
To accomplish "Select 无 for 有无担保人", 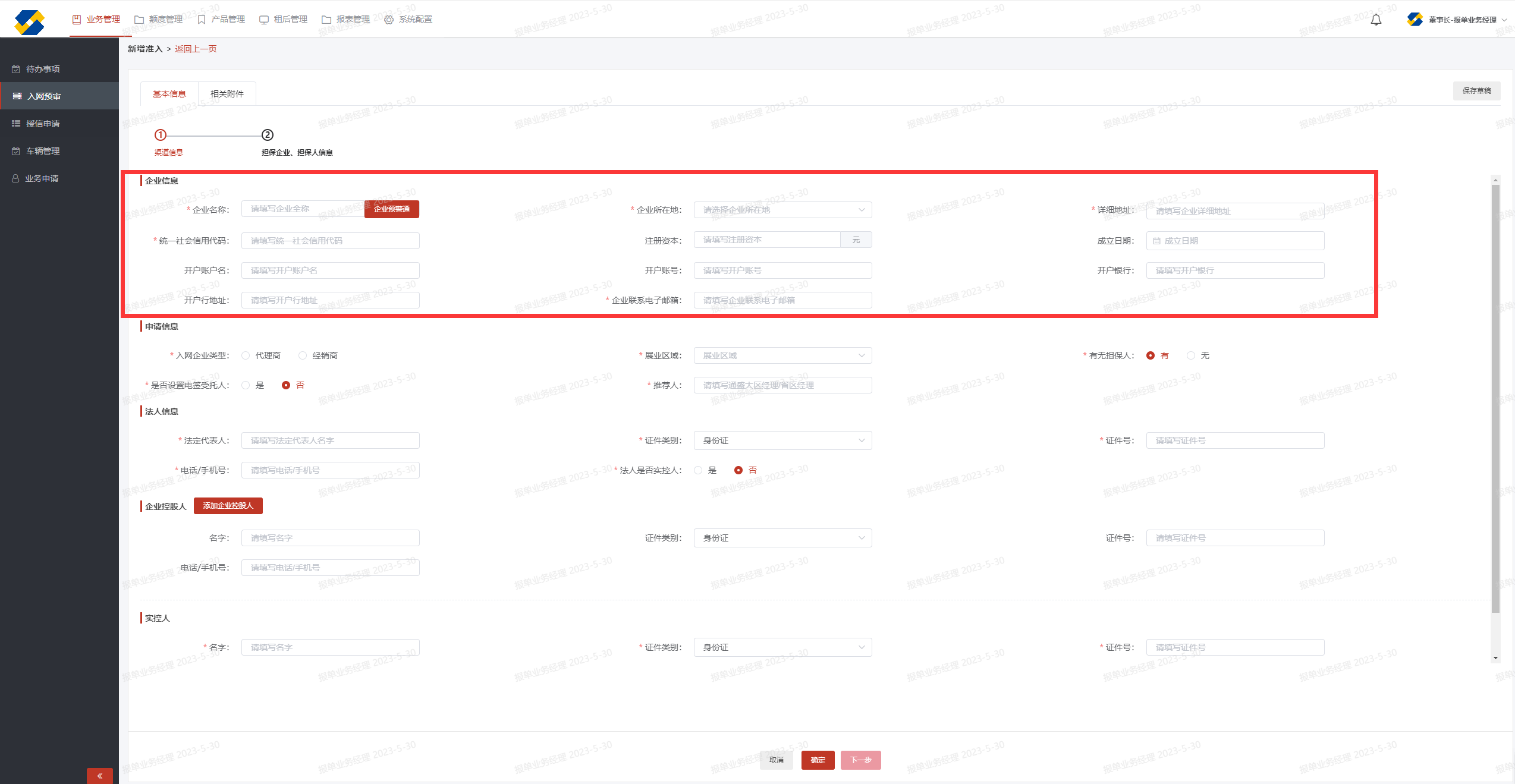I will tap(1190, 355).
